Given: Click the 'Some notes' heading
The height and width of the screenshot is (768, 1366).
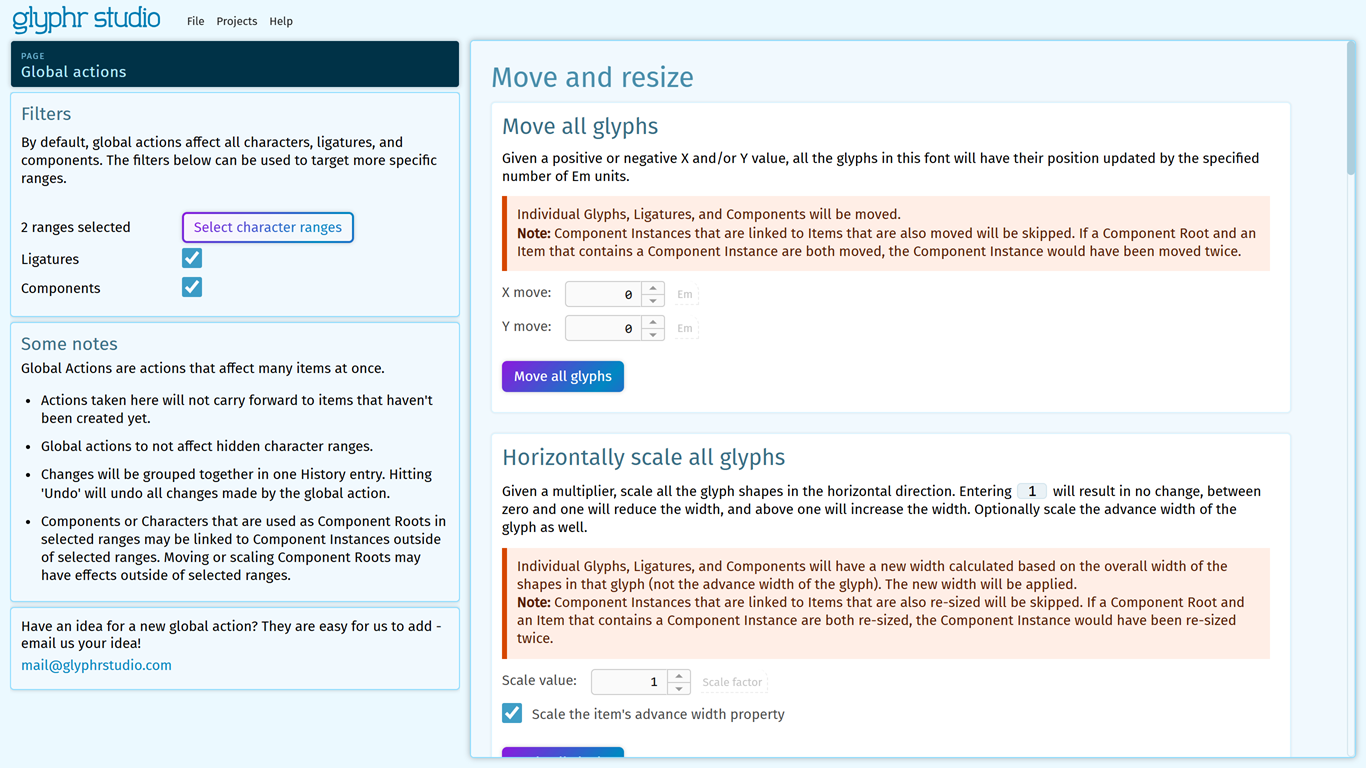Looking at the screenshot, I should pyautogui.click(x=69, y=343).
